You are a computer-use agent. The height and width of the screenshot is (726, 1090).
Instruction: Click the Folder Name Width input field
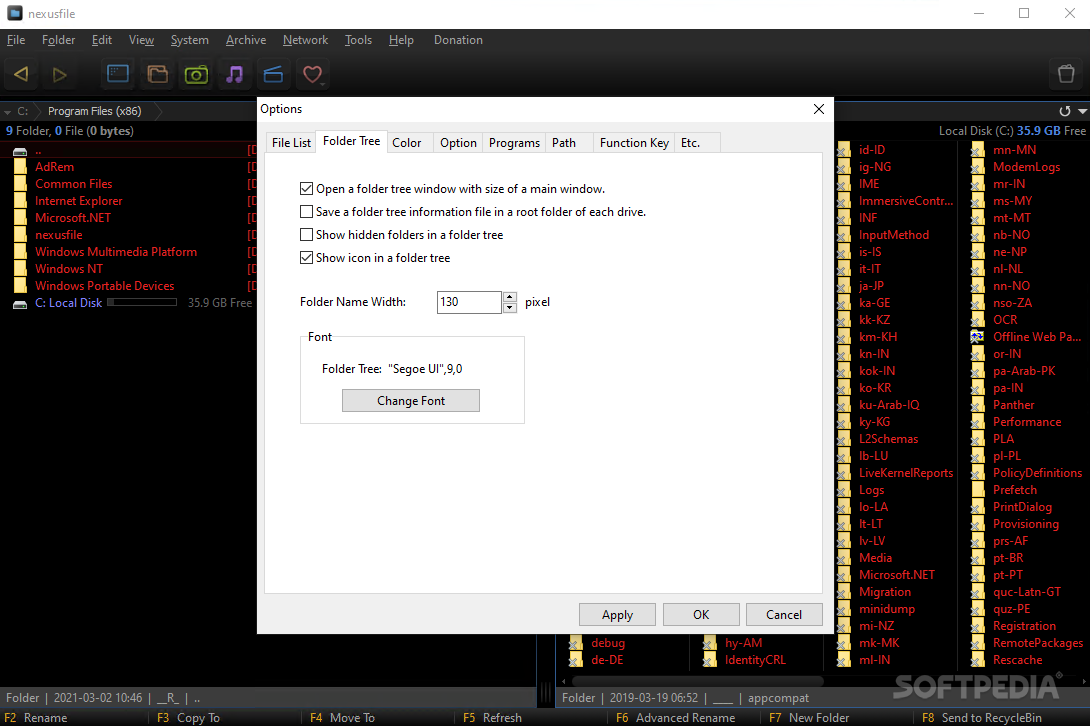(x=469, y=302)
